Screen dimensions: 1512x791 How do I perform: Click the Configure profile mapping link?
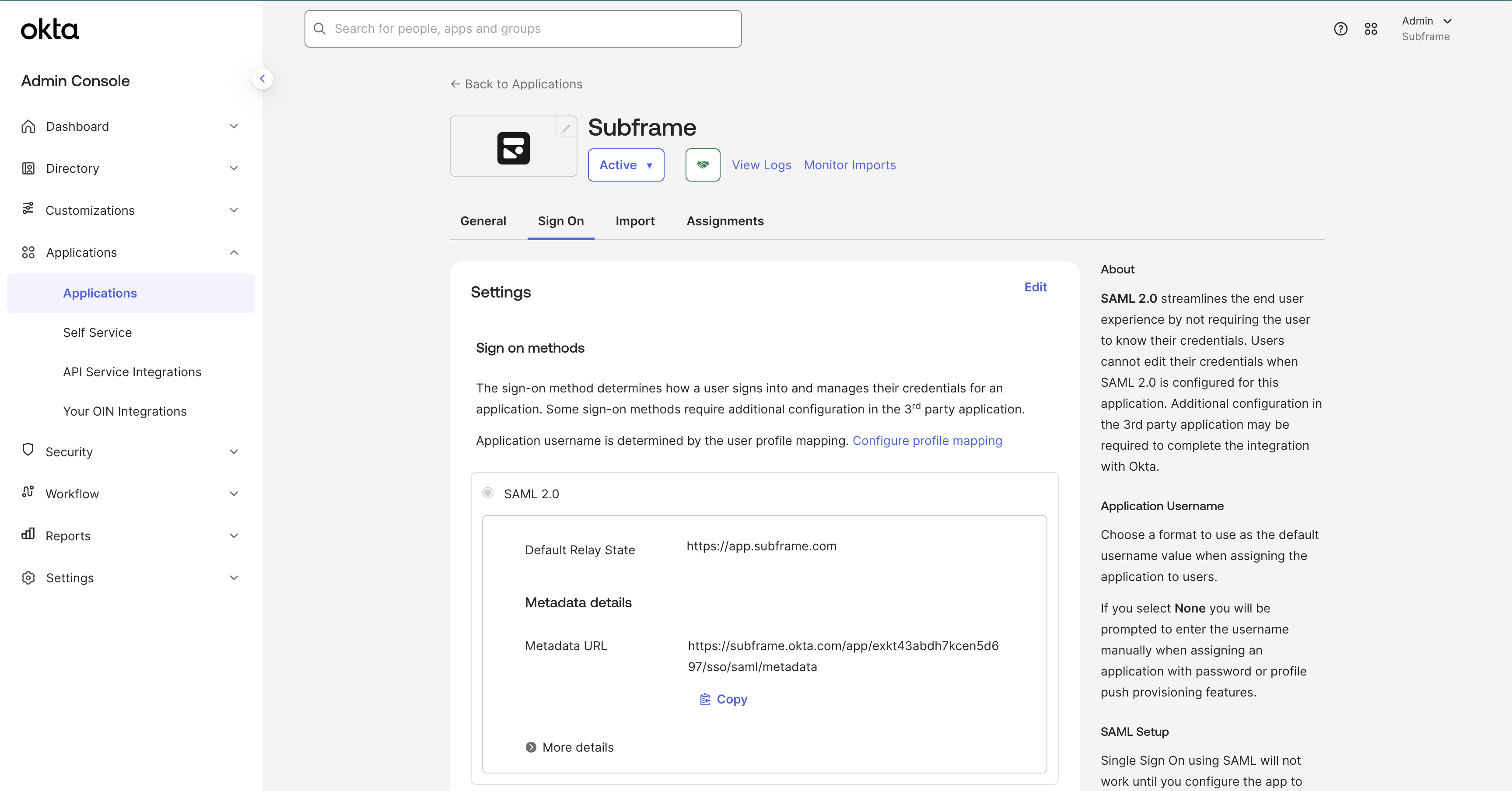pos(927,441)
